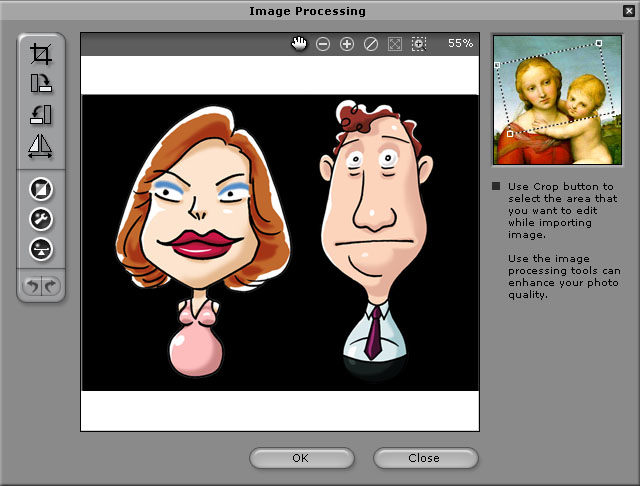Open the color balance scale tool
Image resolution: width=640 pixels, height=486 pixels.
coord(41,250)
